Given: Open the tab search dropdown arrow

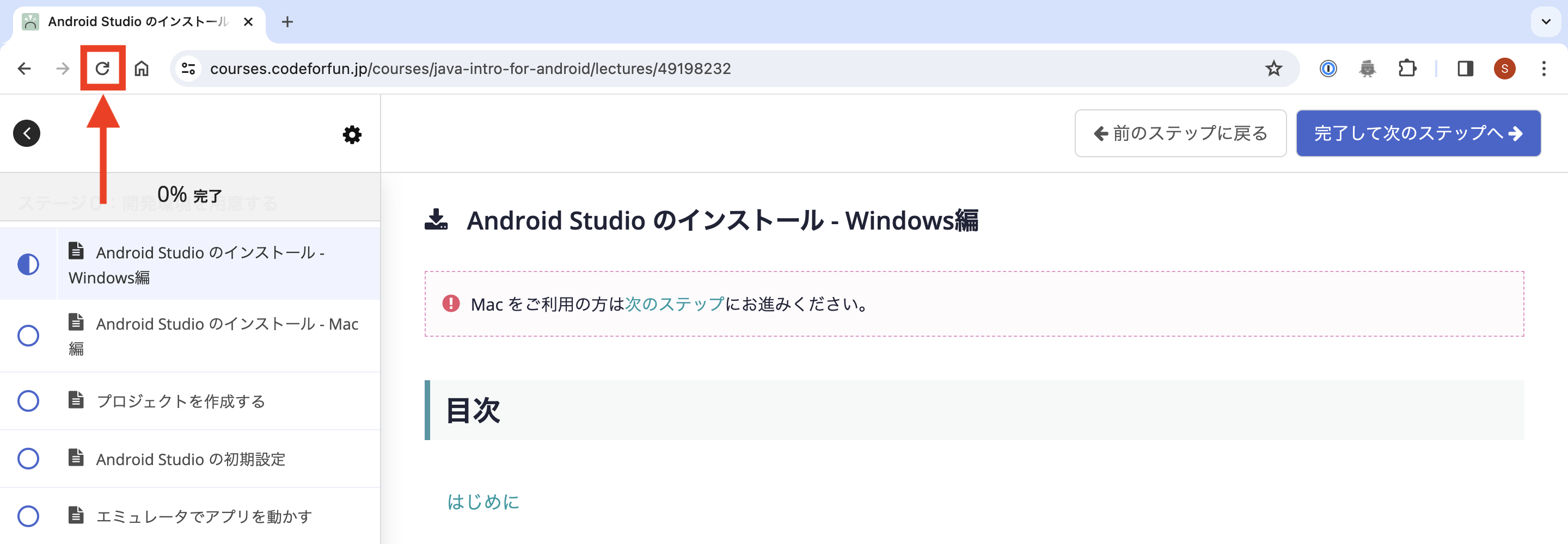Looking at the screenshot, I should coord(1546,22).
